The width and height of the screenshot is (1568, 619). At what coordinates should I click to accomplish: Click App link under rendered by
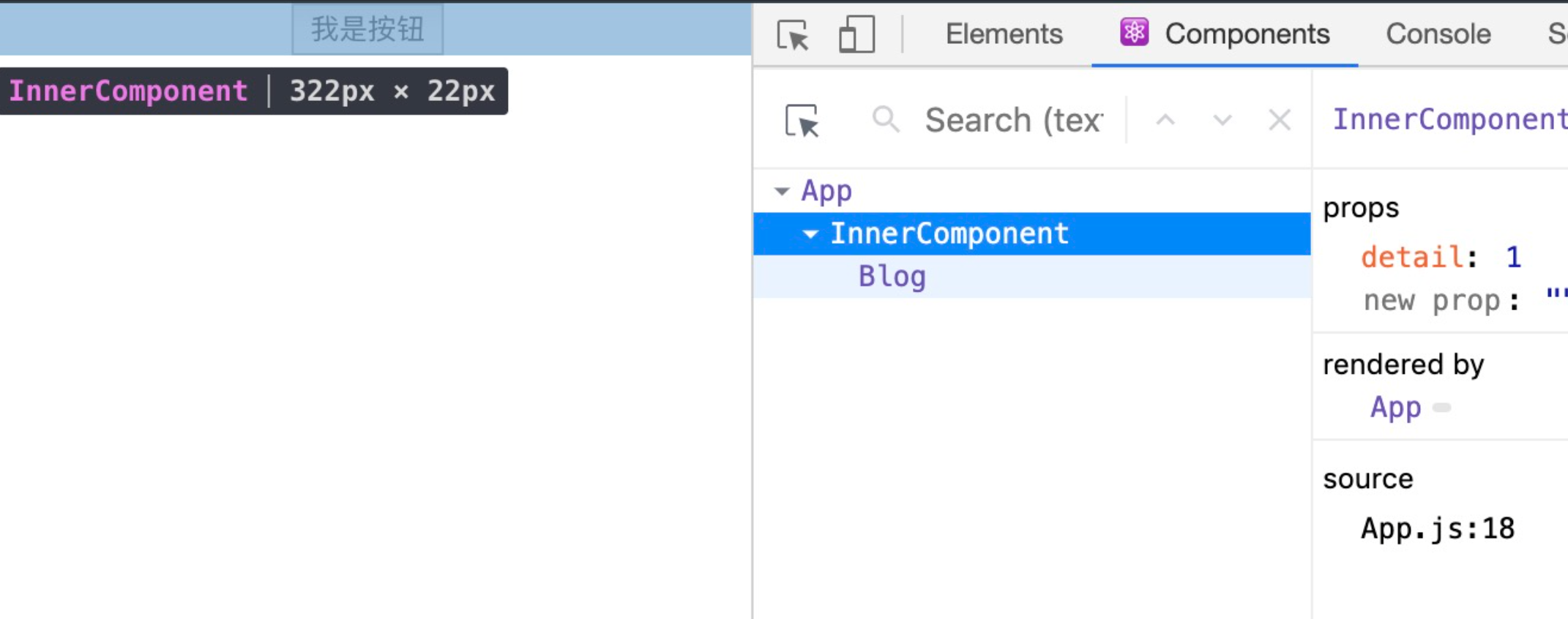[1395, 407]
